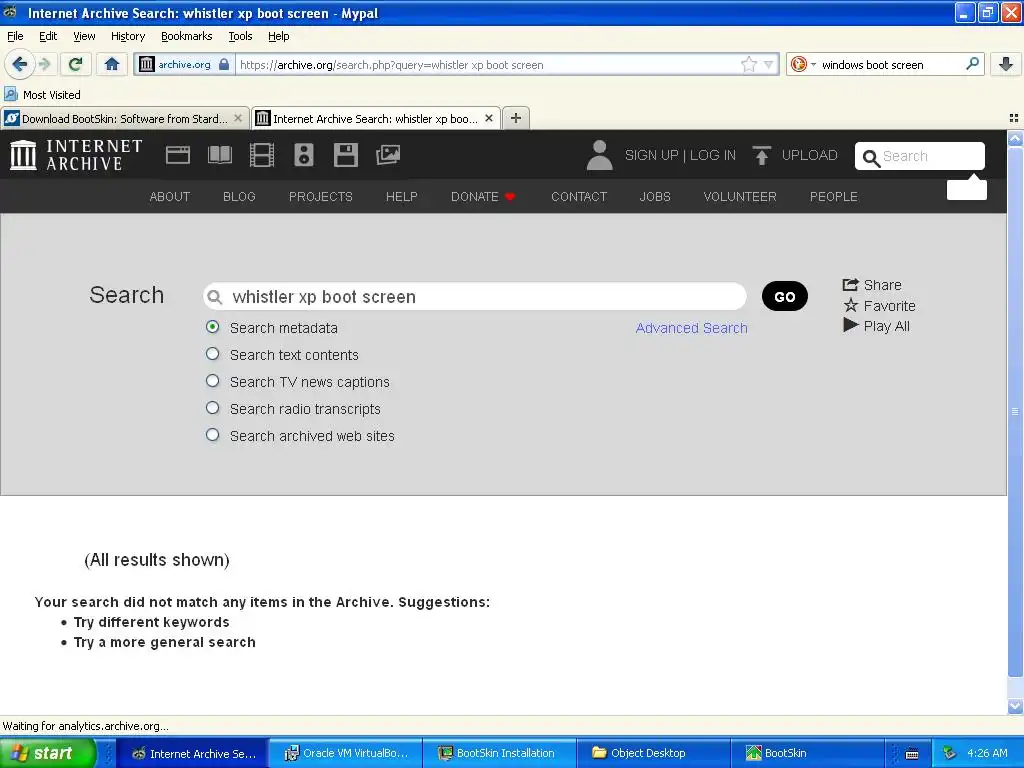Select Search metadata radio button
The width and height of the screenshot is (1024, 768).
pyautogui.click(x=212, y=327)
